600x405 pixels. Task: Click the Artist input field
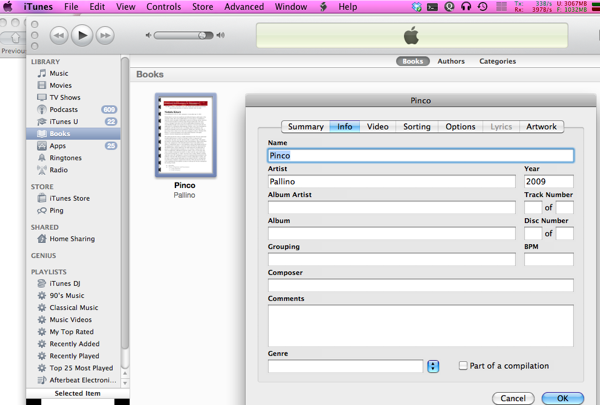coord(391,181)
